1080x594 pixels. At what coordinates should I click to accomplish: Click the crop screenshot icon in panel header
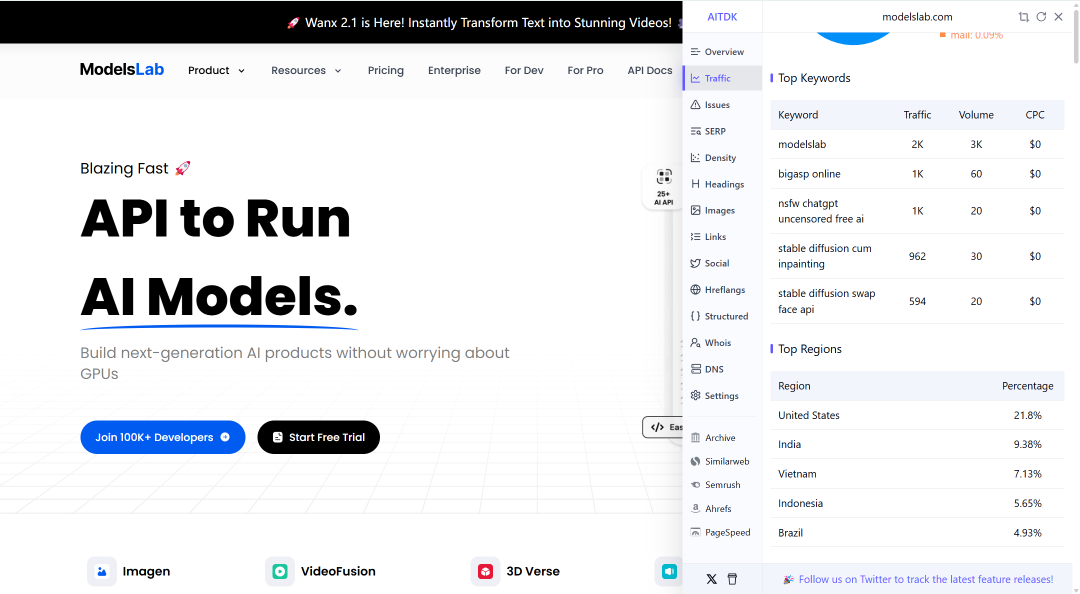[x=1024, y=17]
